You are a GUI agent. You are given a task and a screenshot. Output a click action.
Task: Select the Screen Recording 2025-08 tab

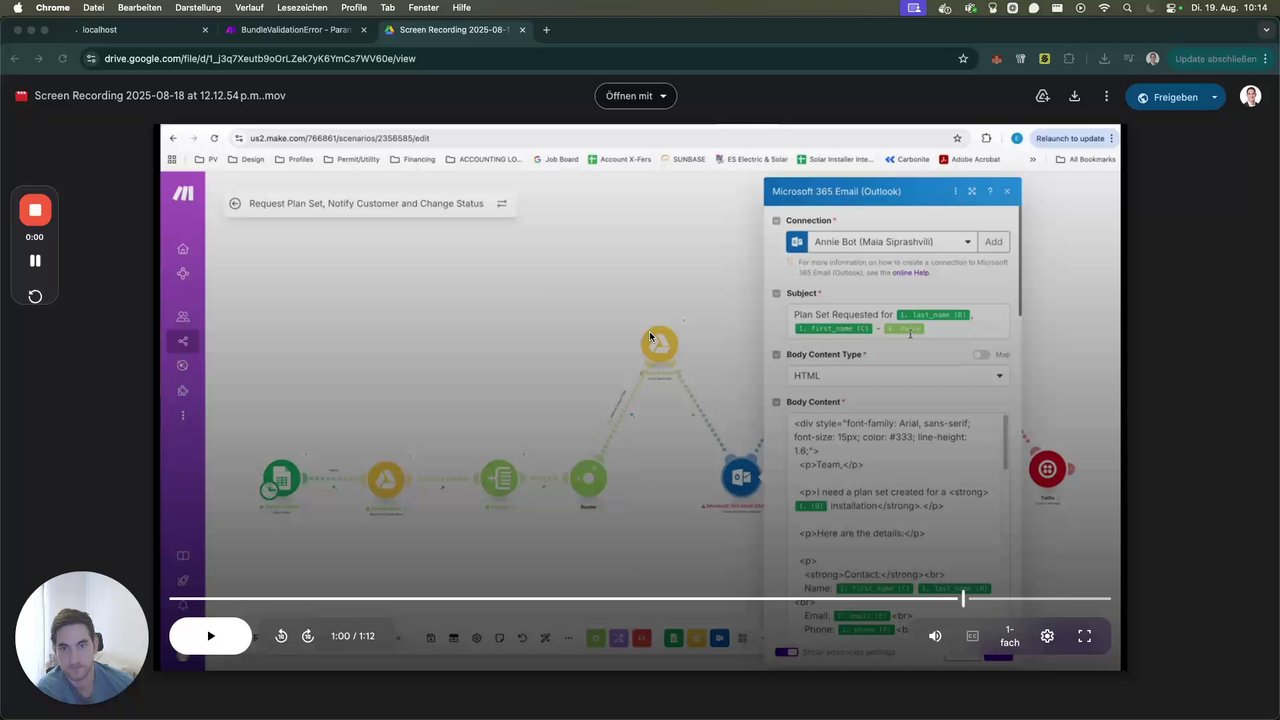pos(454,30)
